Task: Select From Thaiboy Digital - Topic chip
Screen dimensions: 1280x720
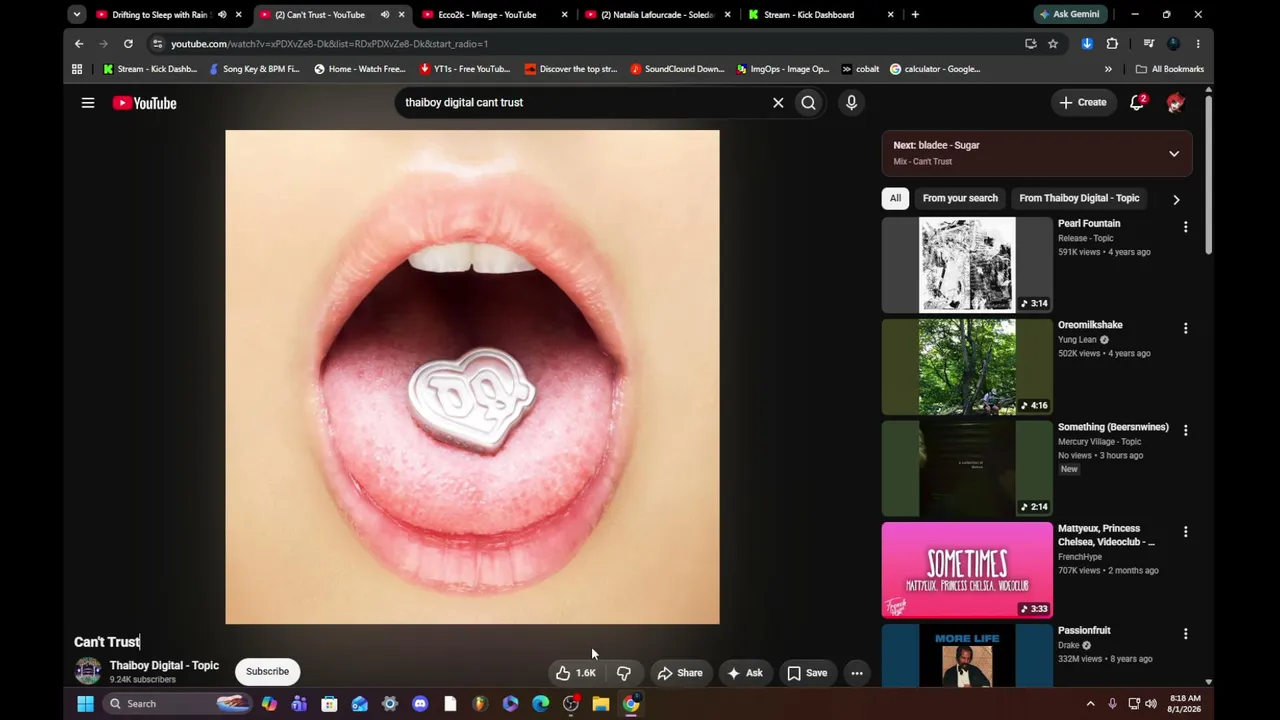Action: 1079,198
